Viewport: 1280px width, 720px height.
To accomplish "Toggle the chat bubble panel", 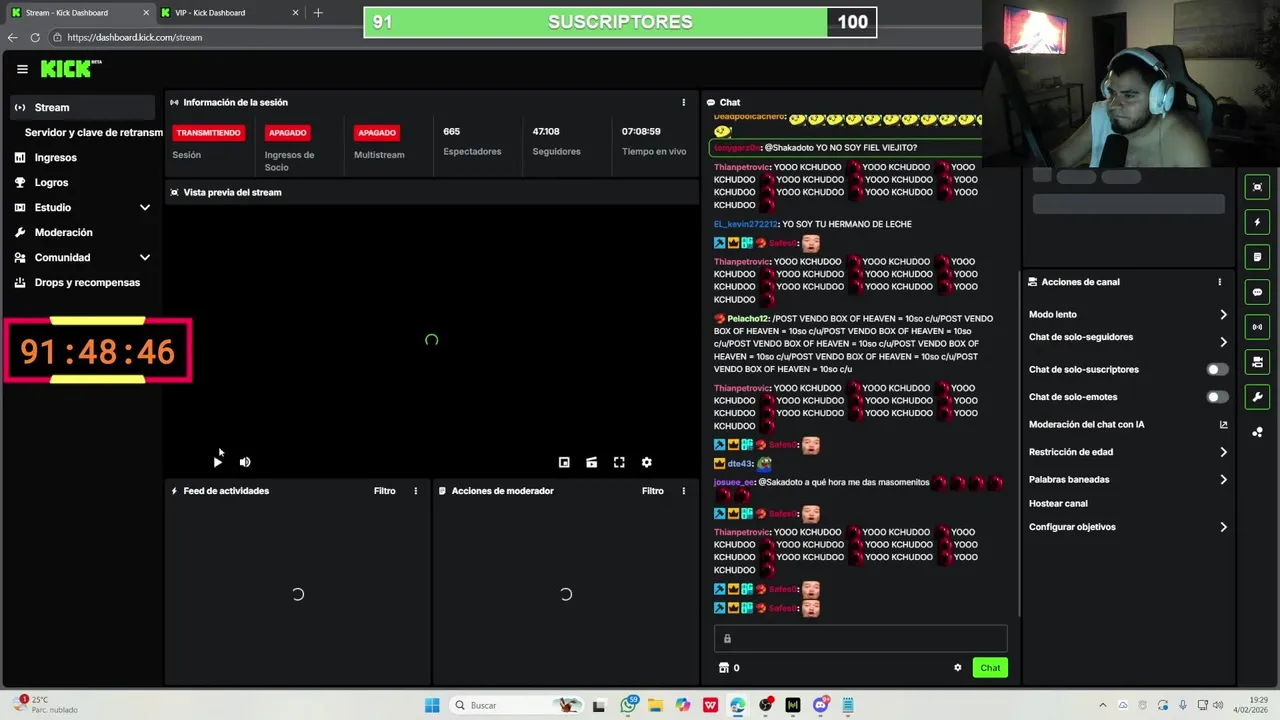I will click(x=1257, y=292).
